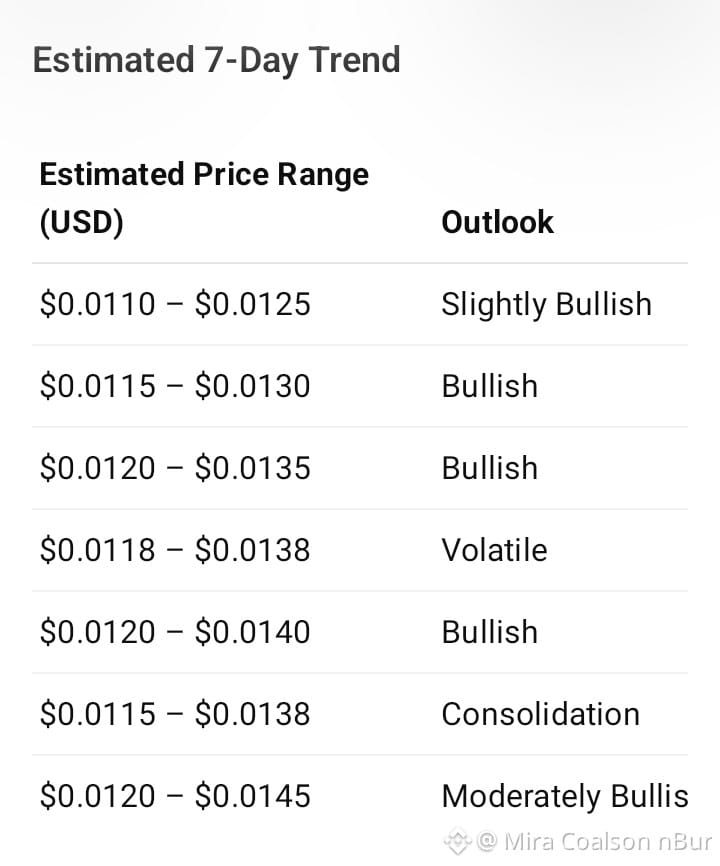Click Bullish outlook beside $0.0120 – $0.0135
The height and width of the screenshot is (866, 720).
pos(490,468)
